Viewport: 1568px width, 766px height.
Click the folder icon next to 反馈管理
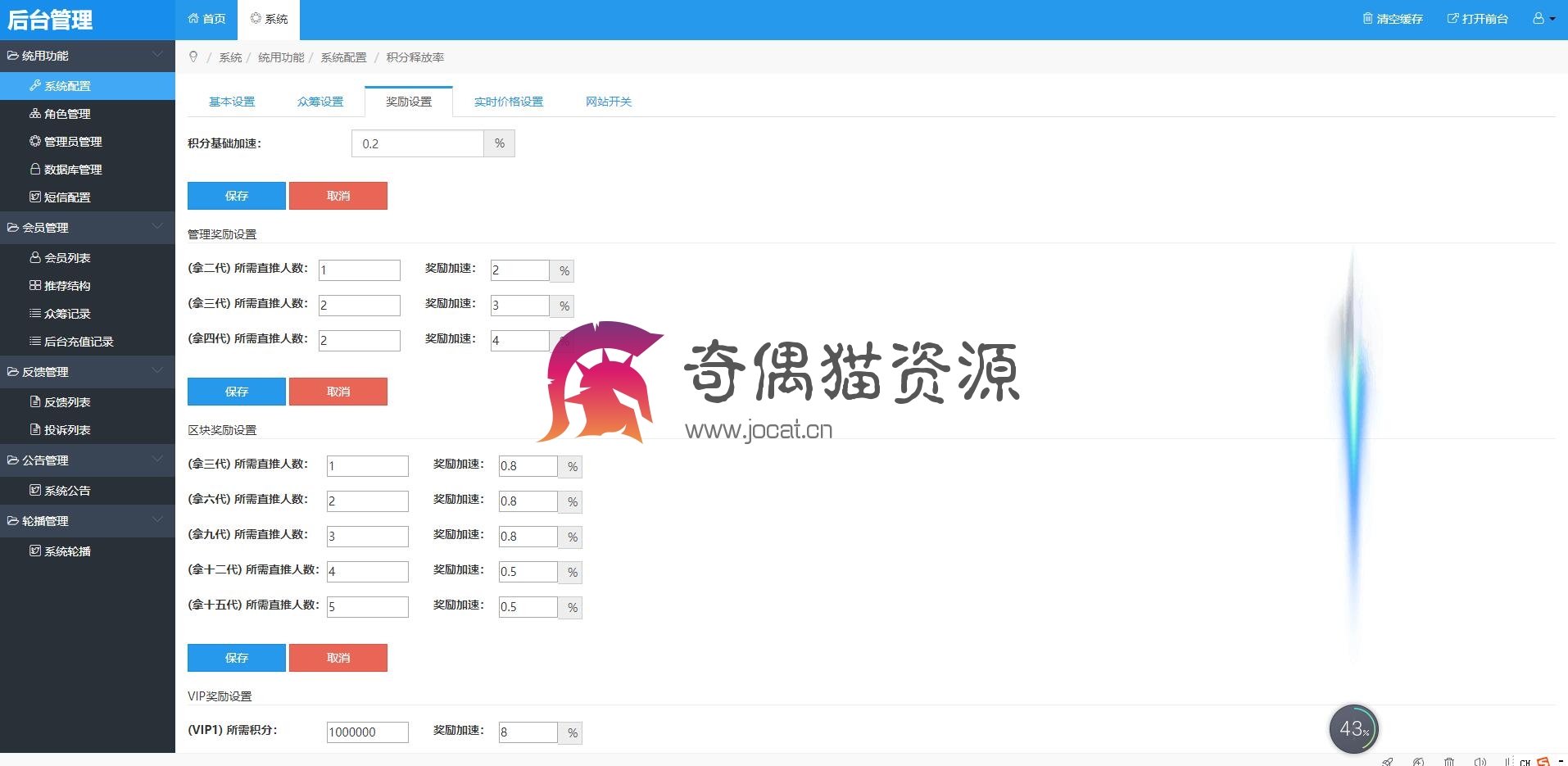click(13, 372)
